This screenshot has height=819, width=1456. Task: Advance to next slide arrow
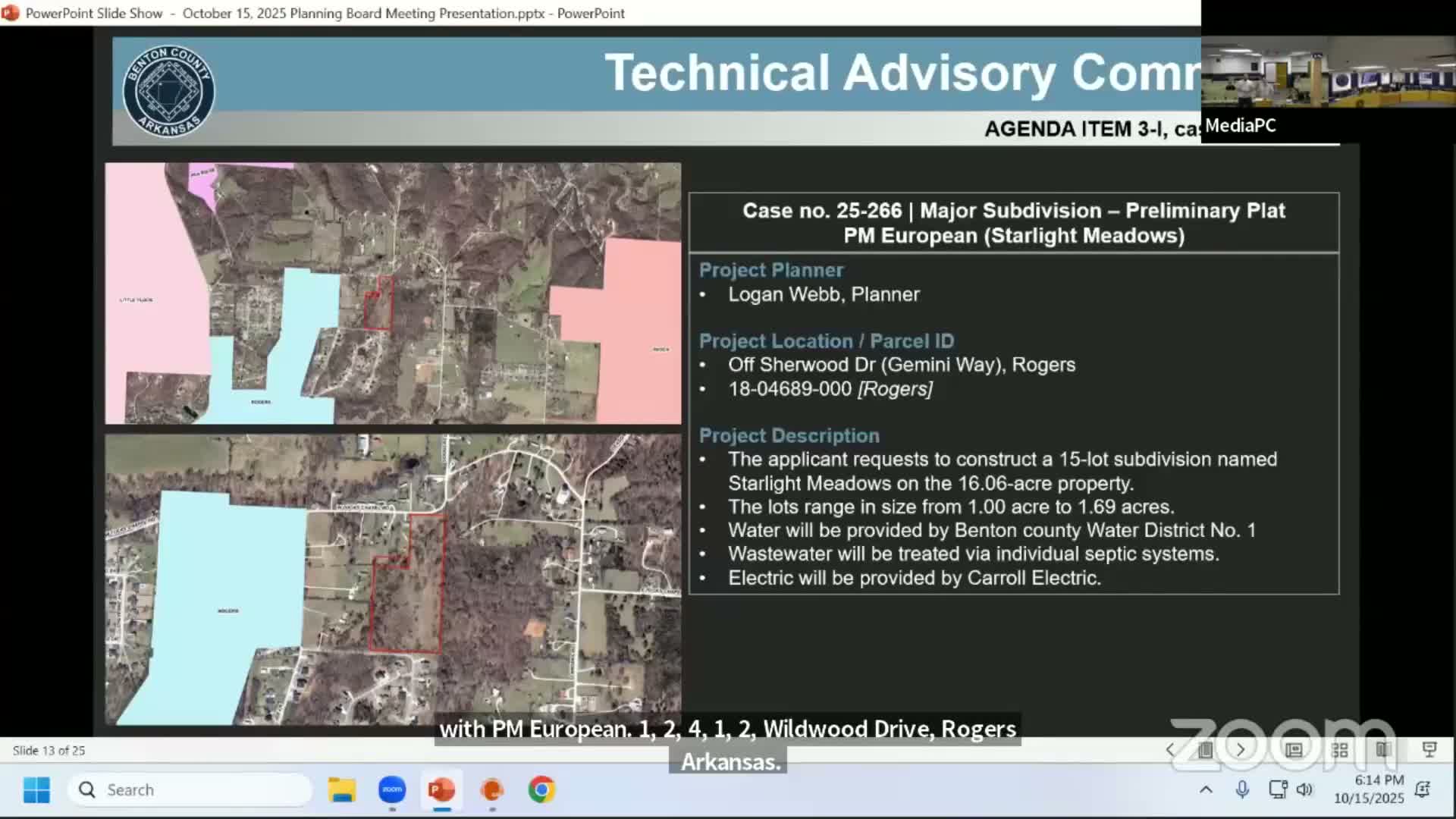1241,750
